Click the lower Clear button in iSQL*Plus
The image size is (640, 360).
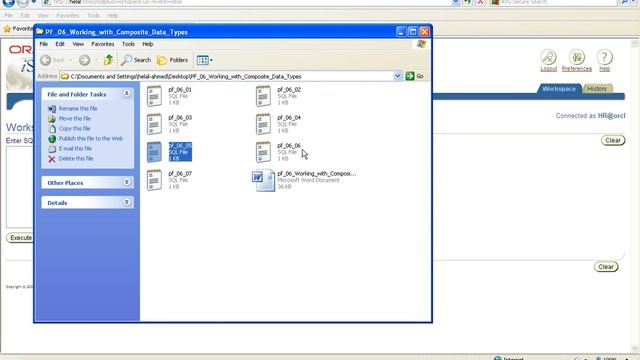(606, 267)
